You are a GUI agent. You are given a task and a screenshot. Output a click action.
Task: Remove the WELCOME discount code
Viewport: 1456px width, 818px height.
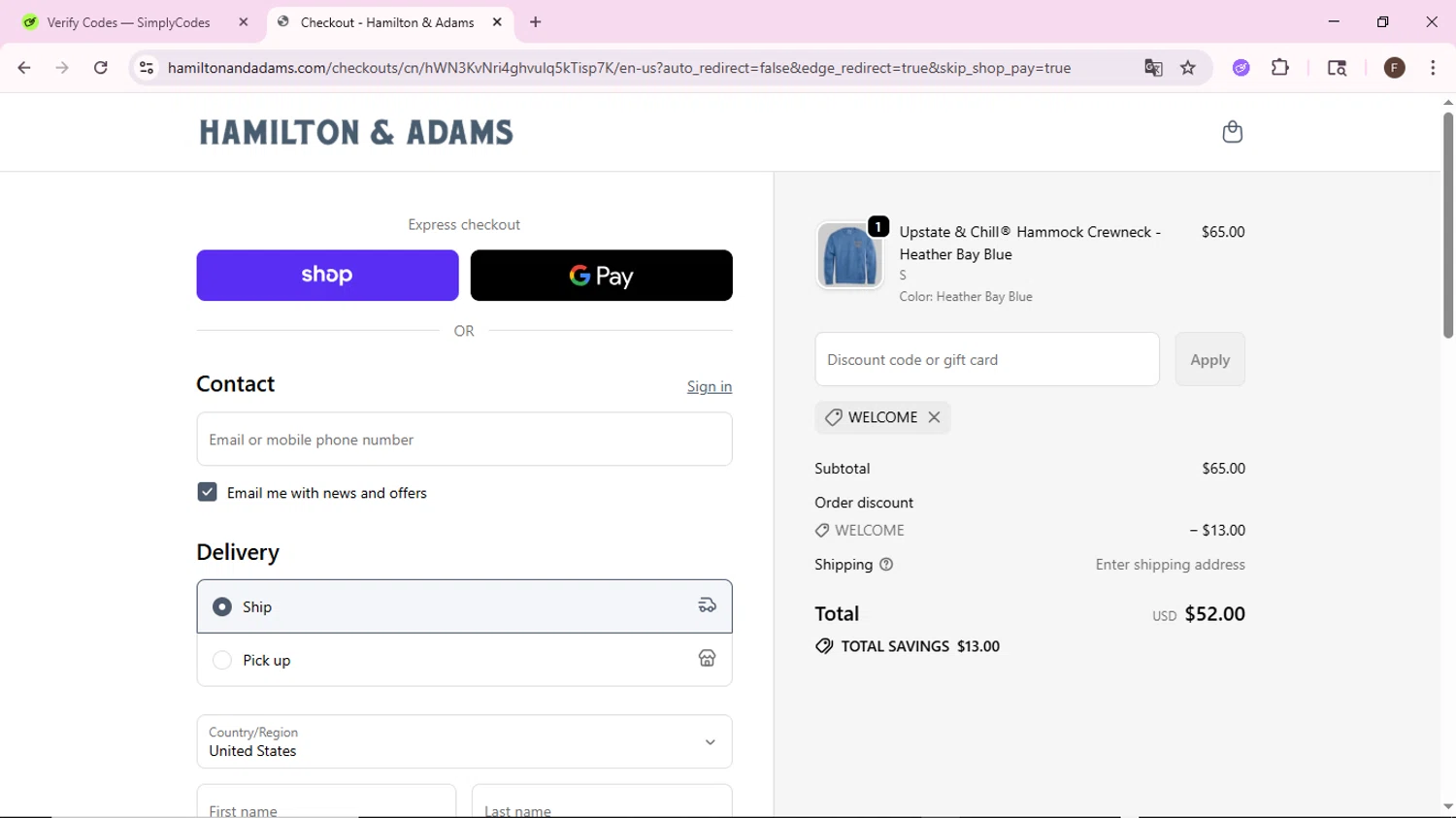point(934,417)
